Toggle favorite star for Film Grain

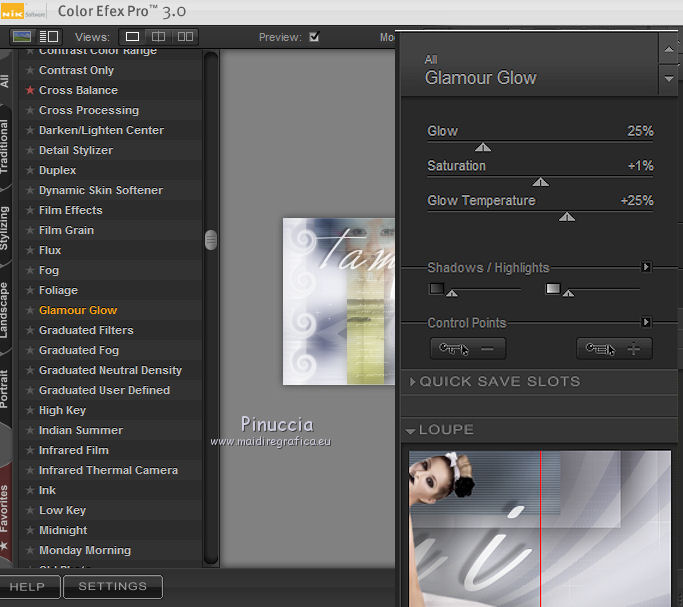30,230
